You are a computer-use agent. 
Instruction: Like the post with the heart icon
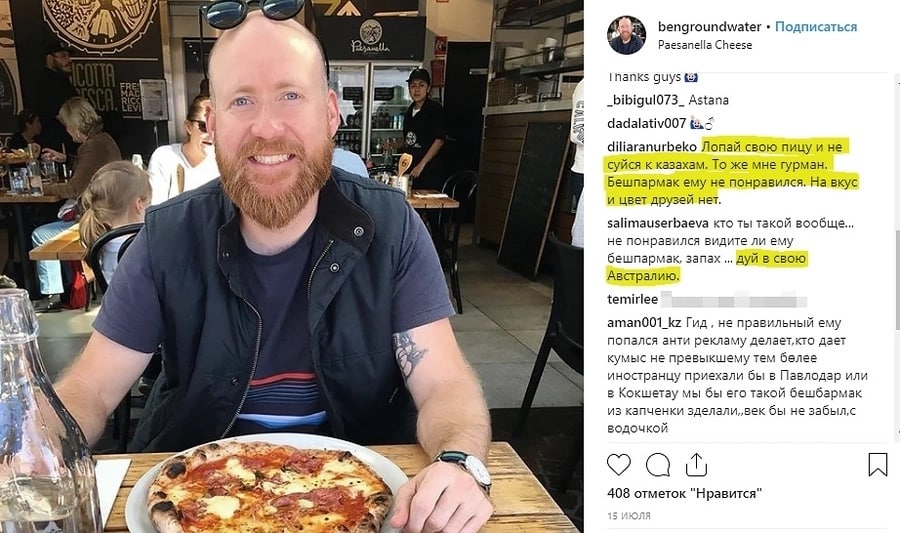coord(619,465)
